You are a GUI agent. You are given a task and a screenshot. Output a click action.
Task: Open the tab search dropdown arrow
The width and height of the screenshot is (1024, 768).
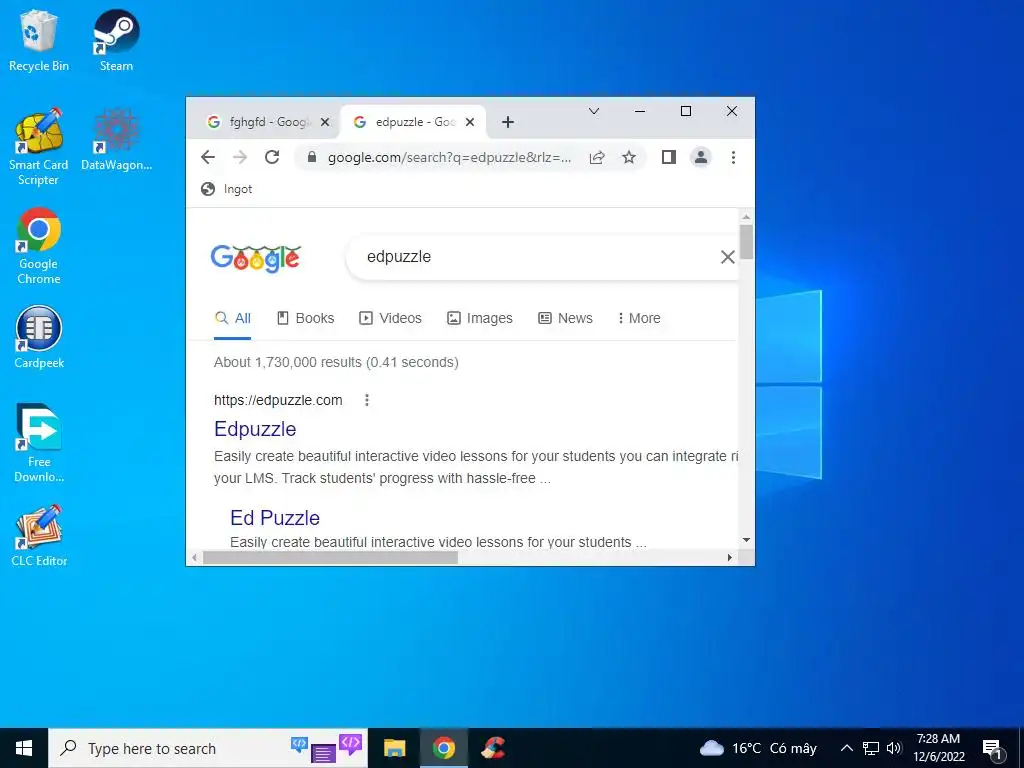pyautogui.click(x=594, y=111)
